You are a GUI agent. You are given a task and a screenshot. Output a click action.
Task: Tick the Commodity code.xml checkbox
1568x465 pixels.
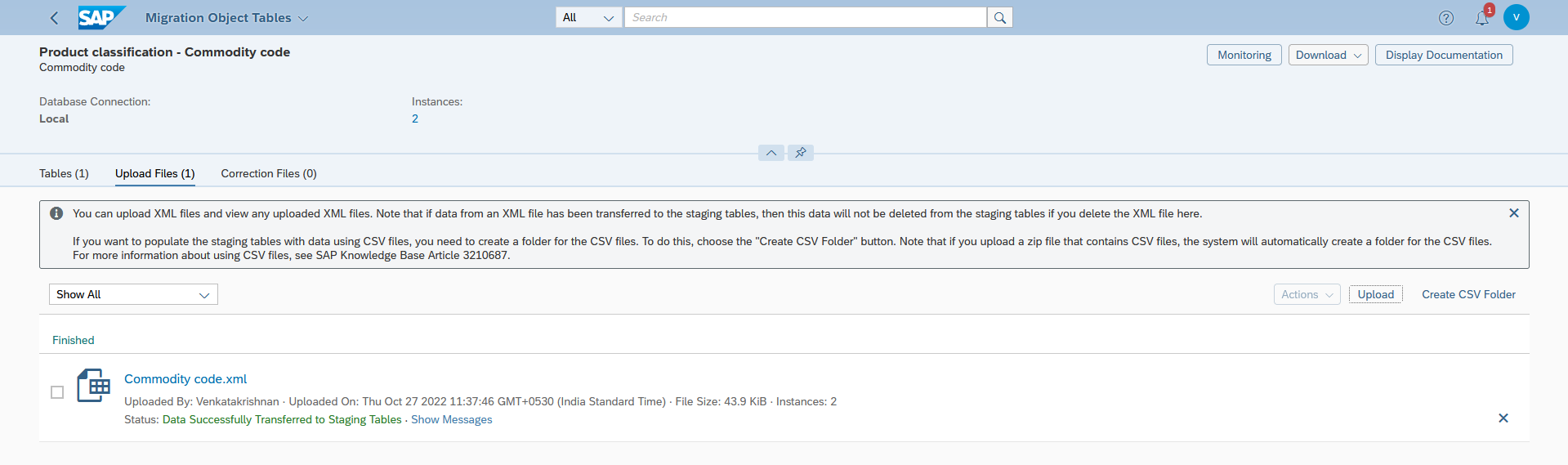pos(57,392)
